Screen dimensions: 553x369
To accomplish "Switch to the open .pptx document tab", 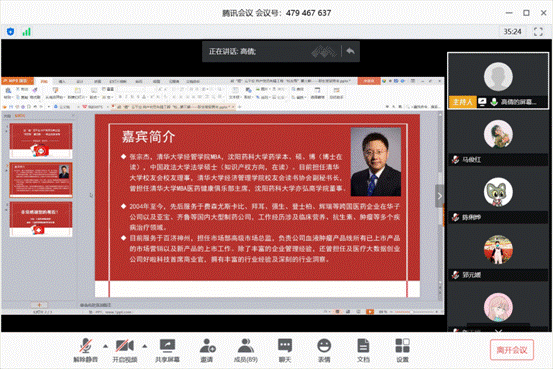I will [173, 106].
